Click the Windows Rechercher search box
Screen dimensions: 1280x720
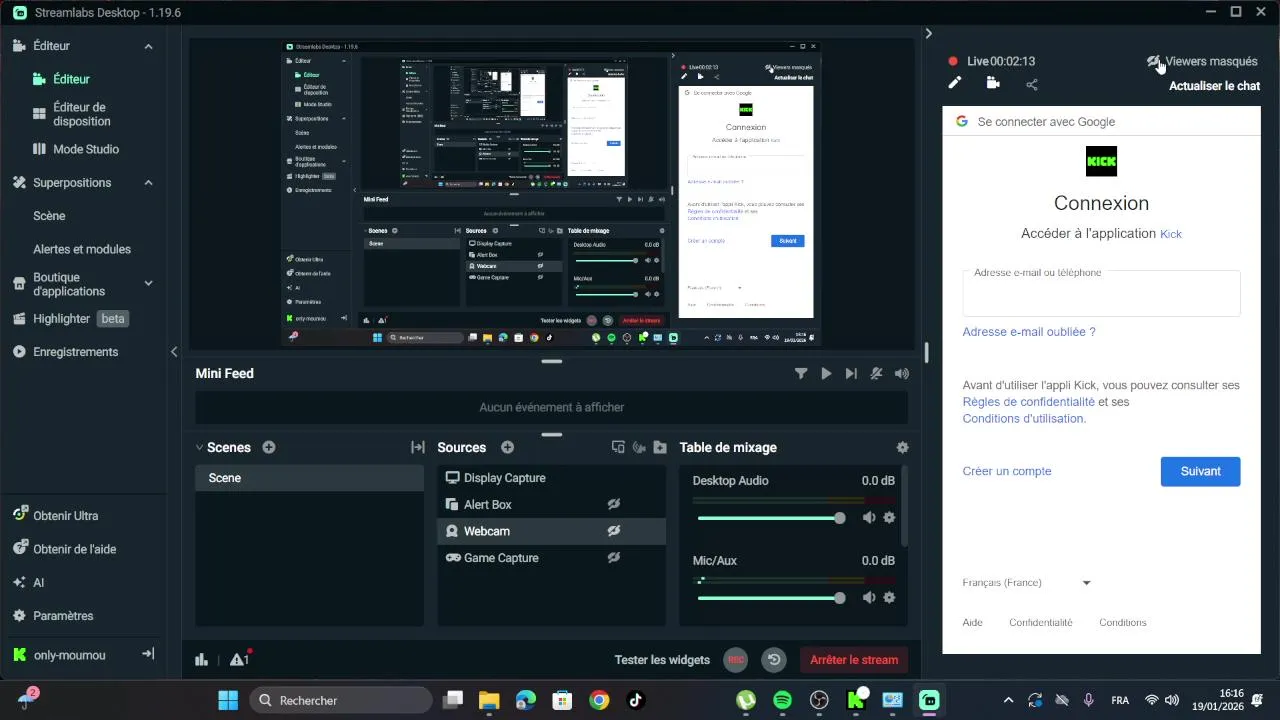coord(340,700)
